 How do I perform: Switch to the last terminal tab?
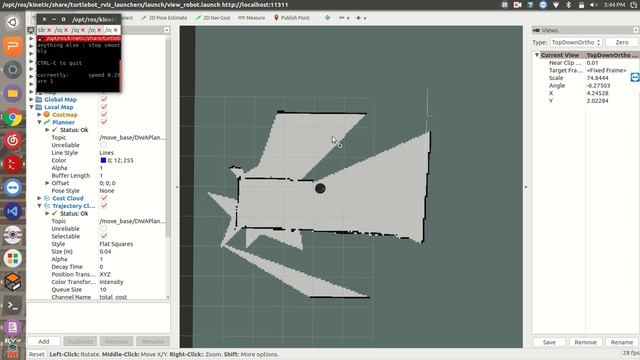(x=111, y=30)
